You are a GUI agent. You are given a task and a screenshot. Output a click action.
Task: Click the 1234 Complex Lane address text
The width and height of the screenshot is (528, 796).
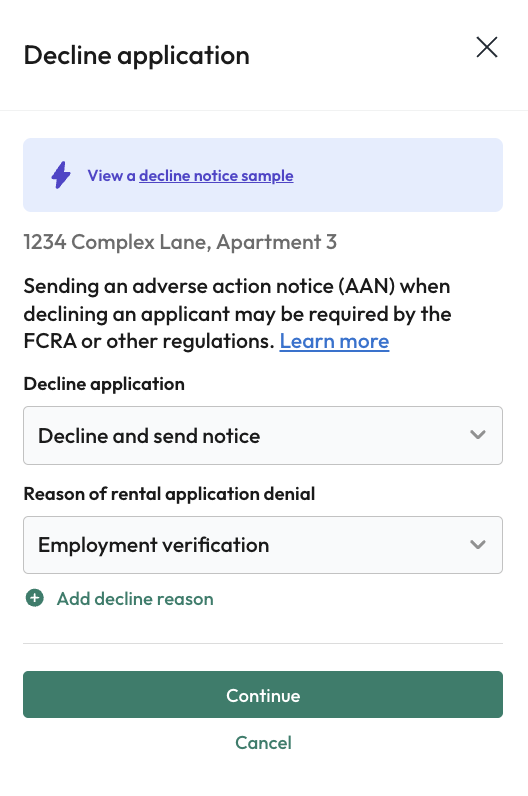pyautogui.click(x=180, y=242)
